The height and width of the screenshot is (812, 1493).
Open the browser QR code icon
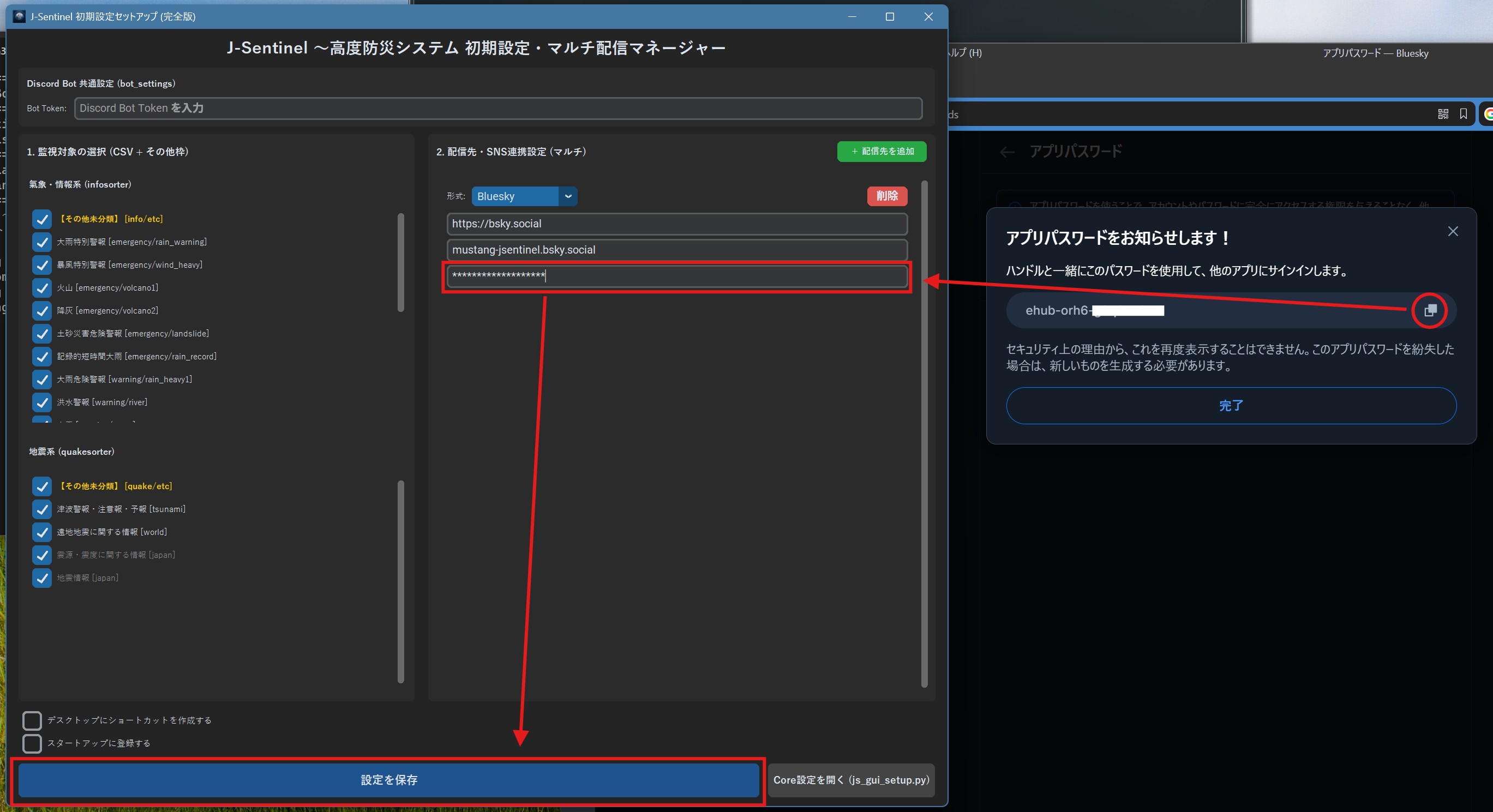[1443, 114]
